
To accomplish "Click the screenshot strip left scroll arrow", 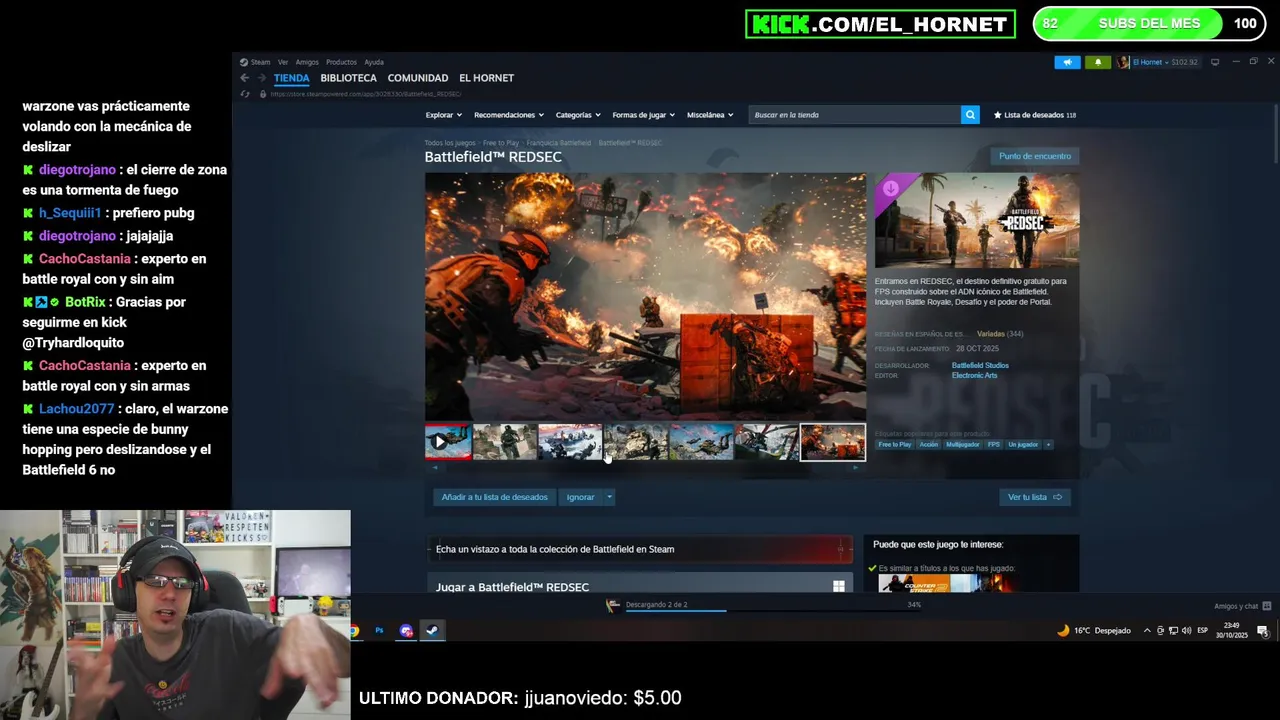I will pos(433,467).
